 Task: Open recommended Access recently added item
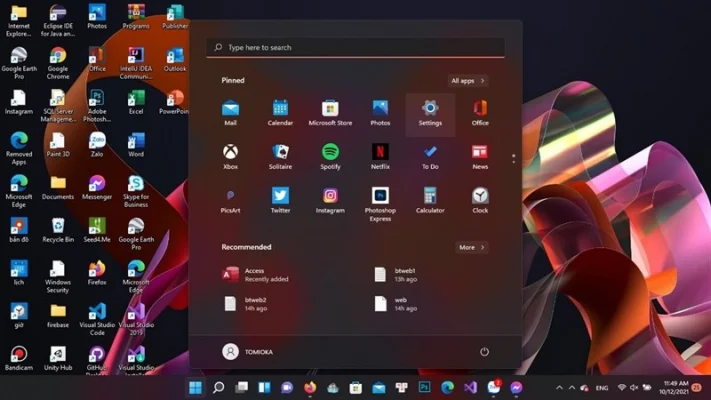[250, 274]
